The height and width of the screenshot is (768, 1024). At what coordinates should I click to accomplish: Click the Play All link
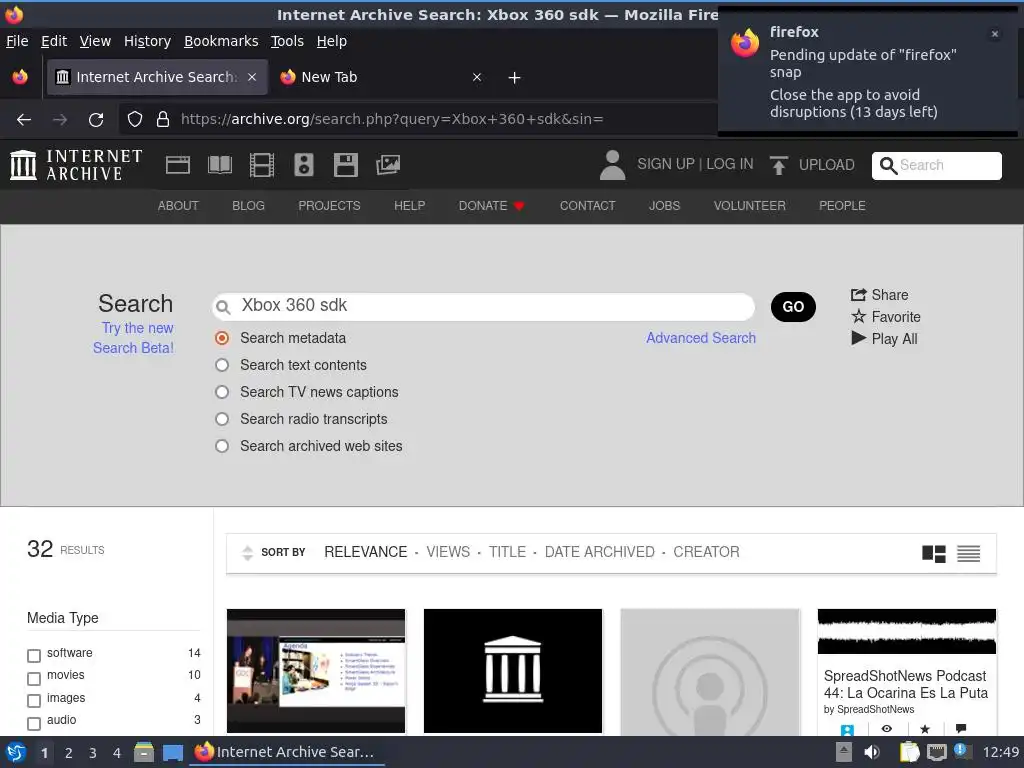pos(884,338)
